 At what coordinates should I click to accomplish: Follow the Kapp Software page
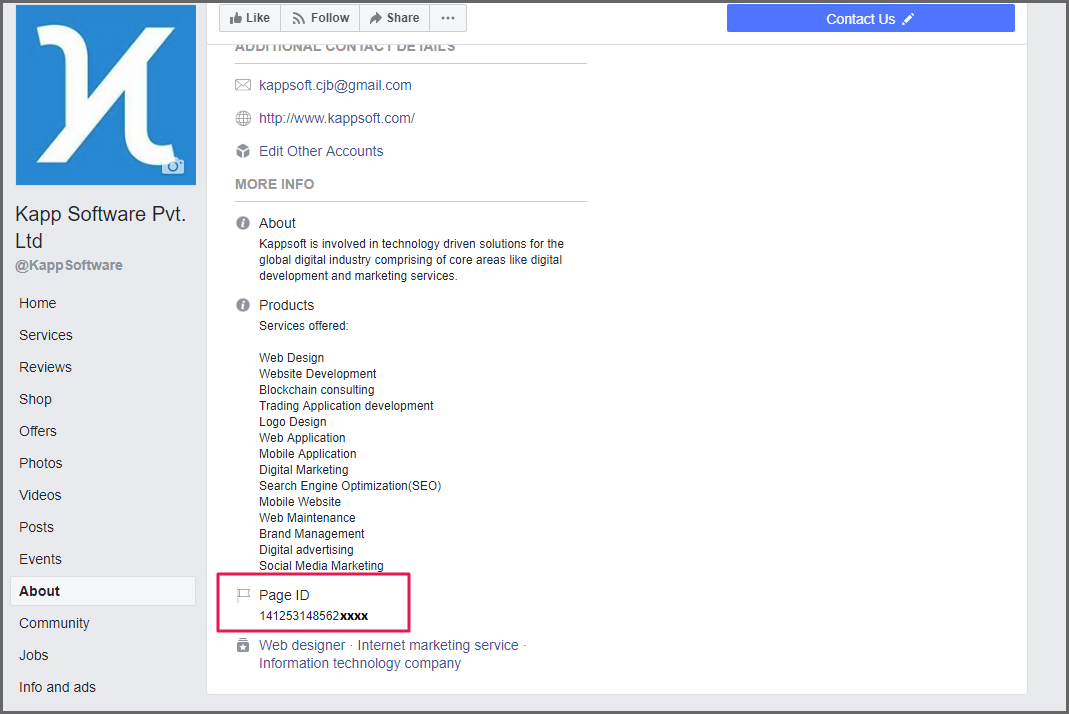(320, 18)
